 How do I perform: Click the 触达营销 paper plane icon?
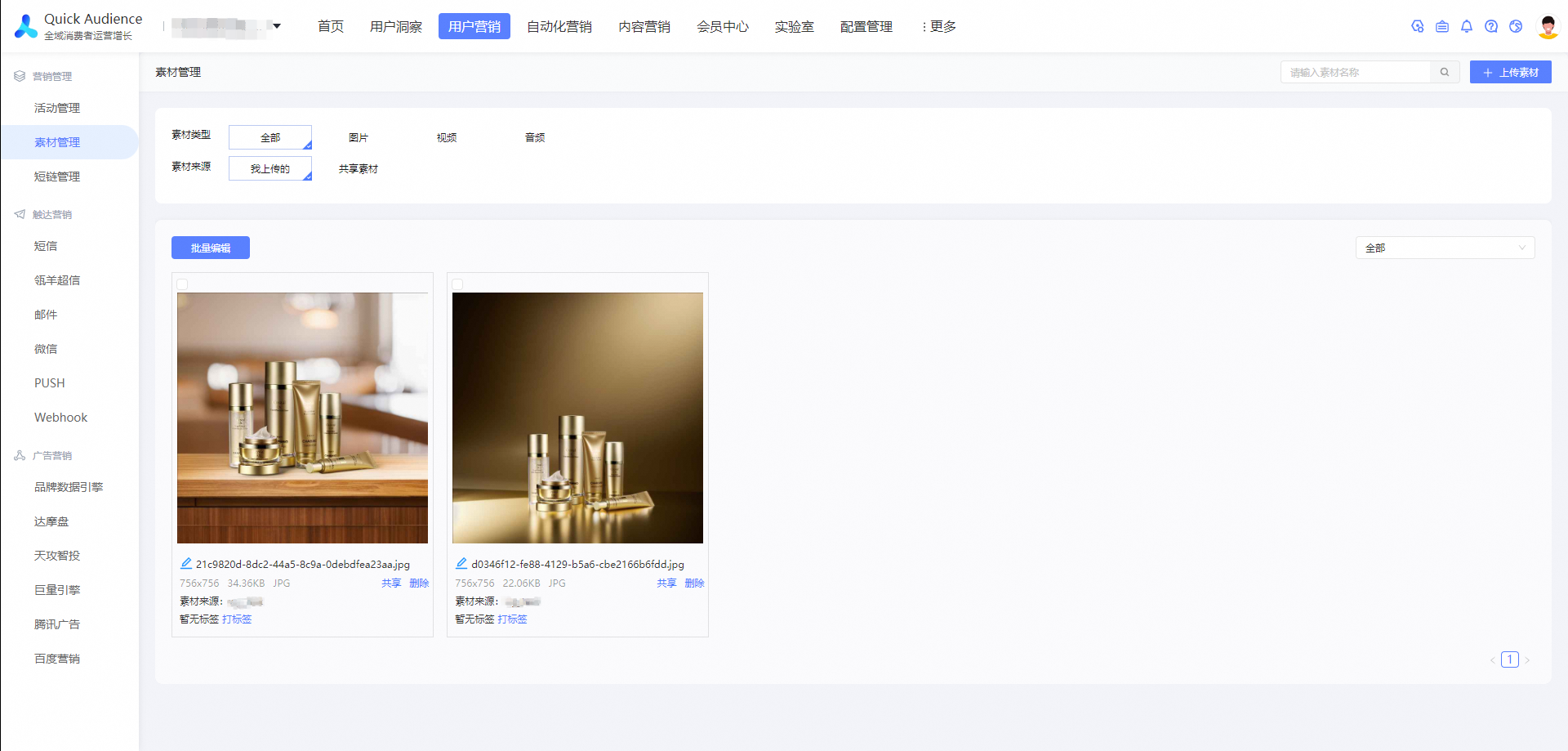pyautogui.click(x=20, y=214)
